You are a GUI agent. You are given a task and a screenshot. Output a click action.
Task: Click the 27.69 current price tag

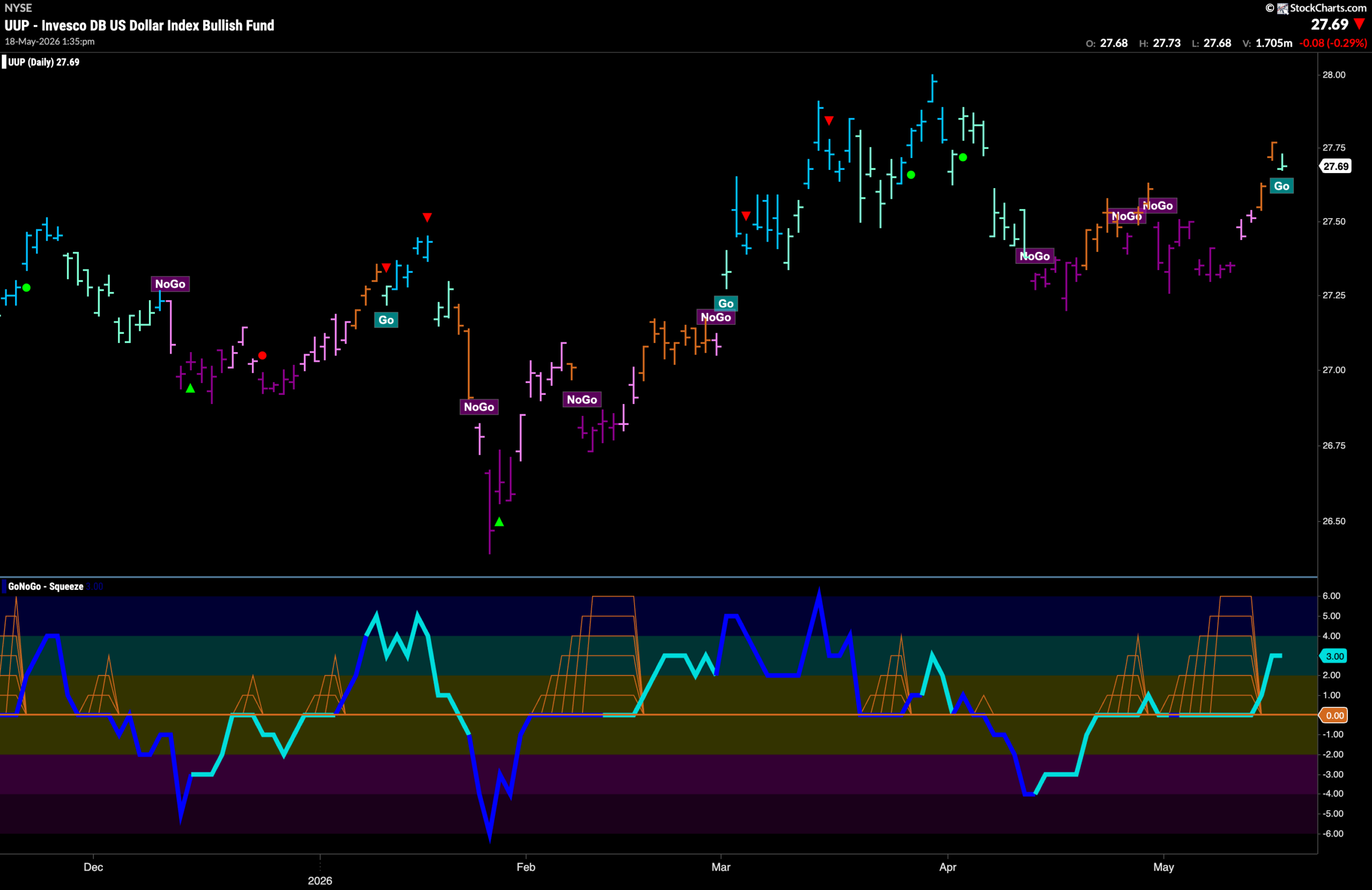coord(1336,166)
